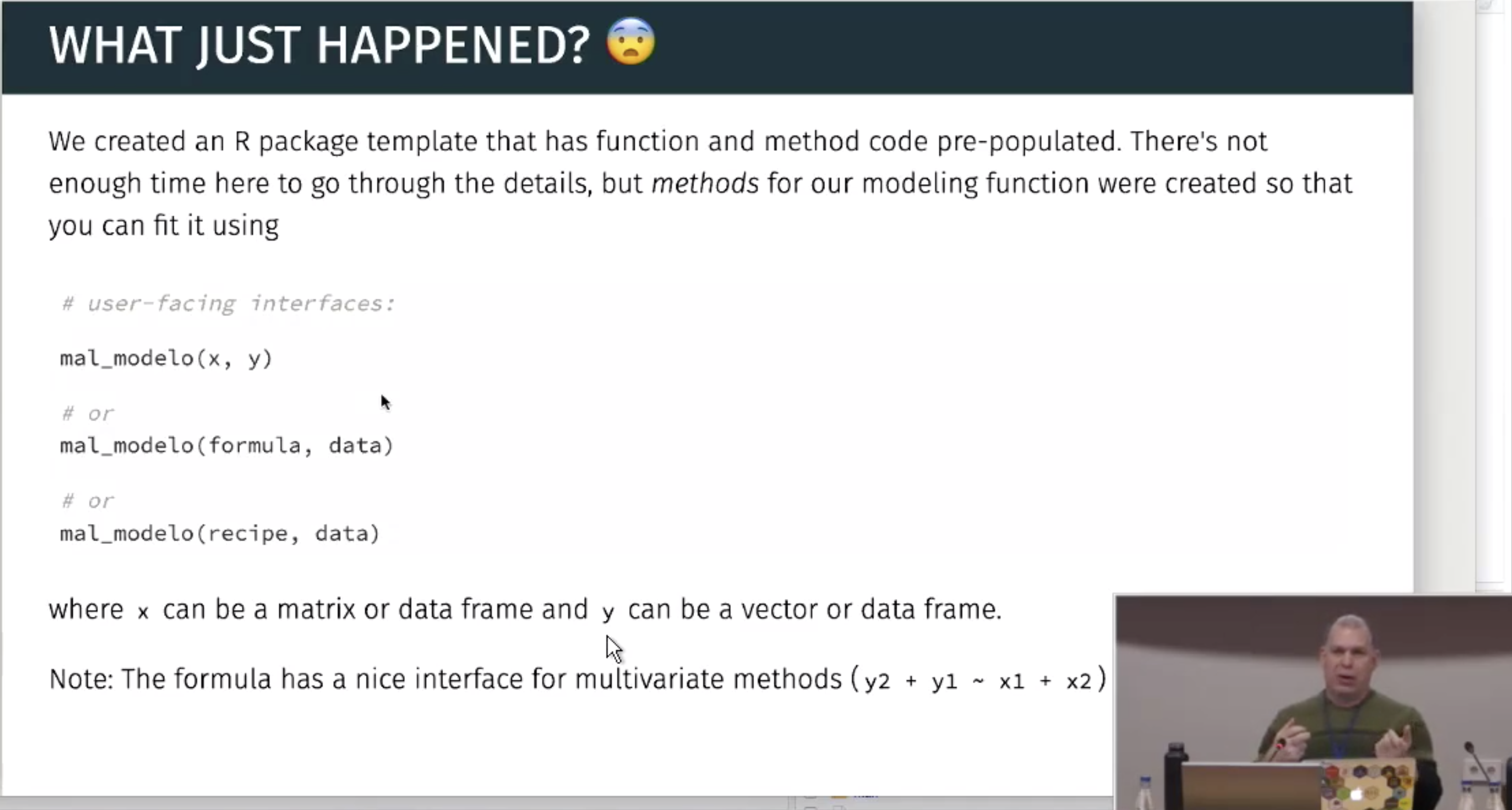Click the words 'multivariate methods' in the note
Screen dimensions: 1512x810
(x=708, y=679)
